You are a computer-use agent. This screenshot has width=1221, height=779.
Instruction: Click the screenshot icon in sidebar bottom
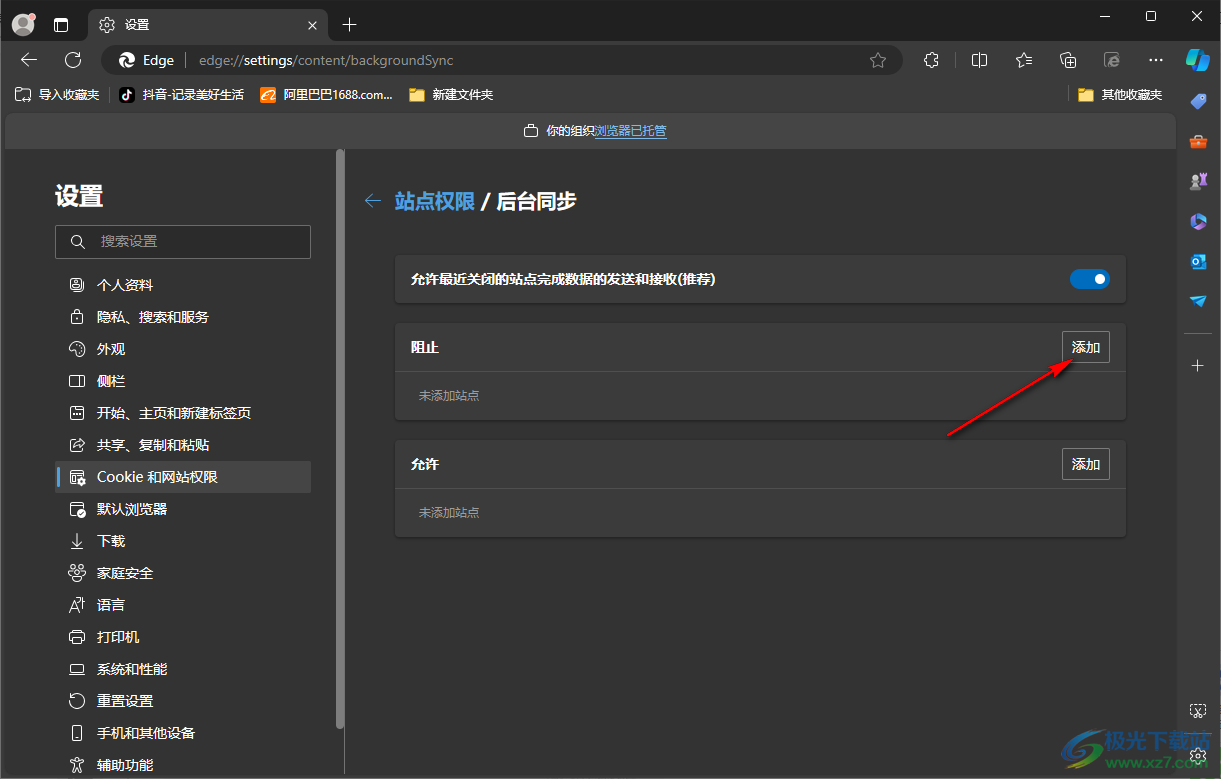click(x=1198, y=711)
